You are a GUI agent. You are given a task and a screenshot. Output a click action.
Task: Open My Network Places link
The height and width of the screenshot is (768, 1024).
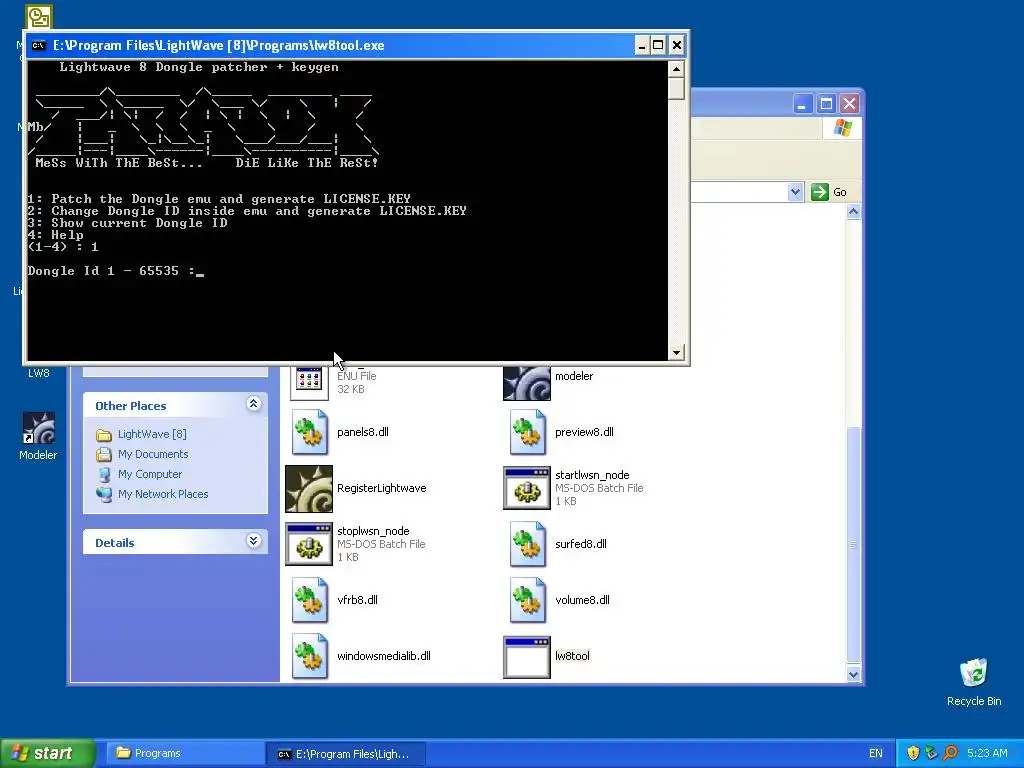(x=163, y=494)
